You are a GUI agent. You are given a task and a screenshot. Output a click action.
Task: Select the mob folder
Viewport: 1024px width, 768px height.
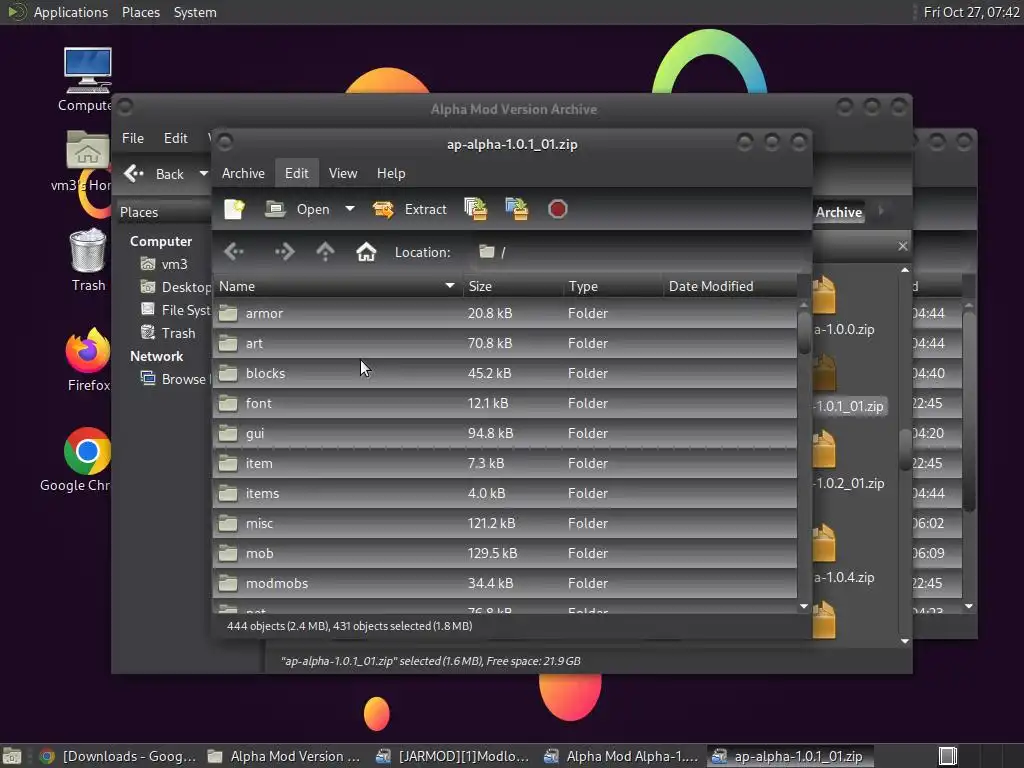[x=505, y=554]
